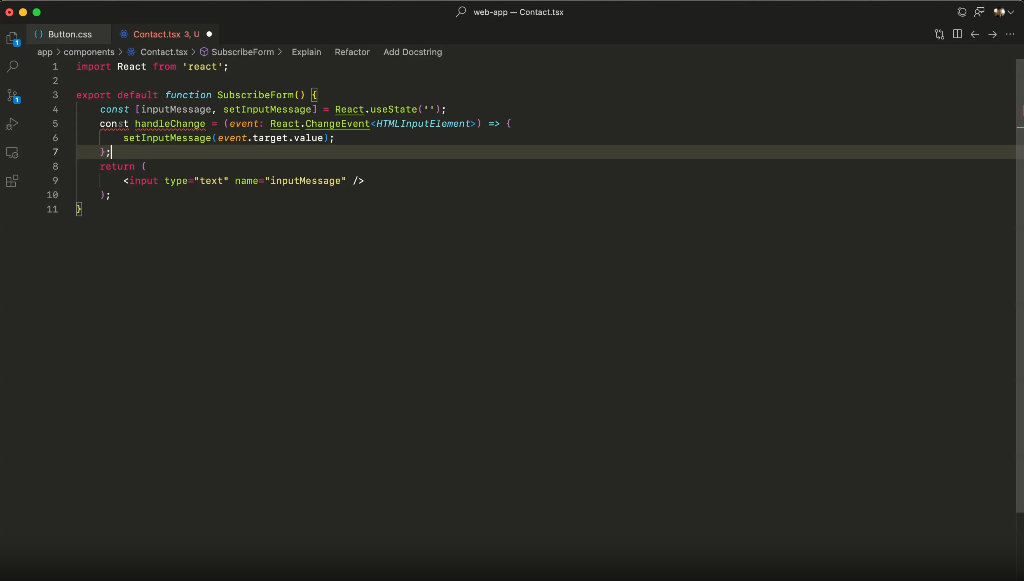Switch to the Button.css tab

click(69, 34)
